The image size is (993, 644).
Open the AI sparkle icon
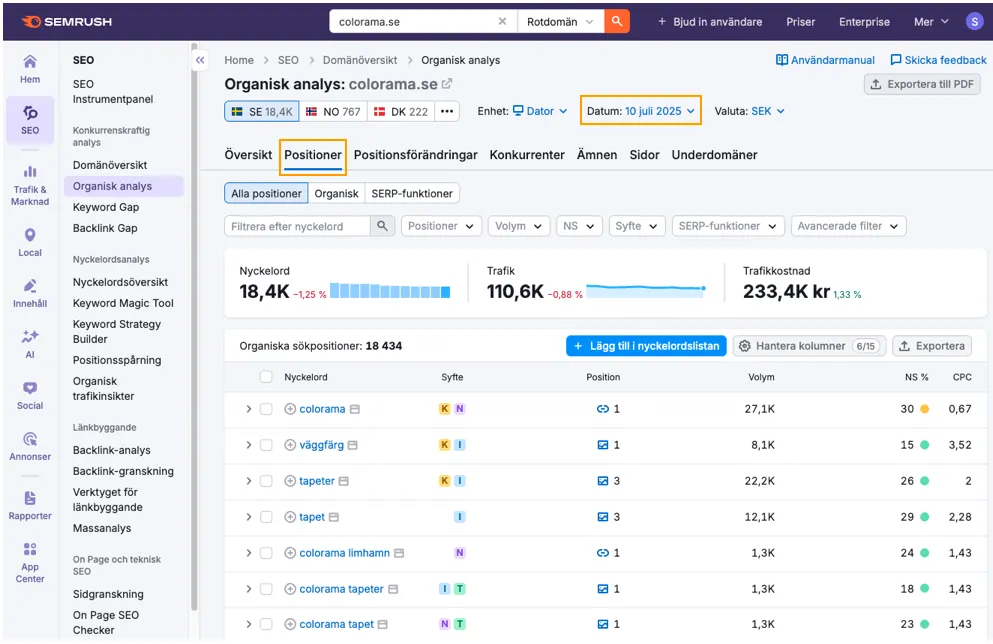pos(30,336)
